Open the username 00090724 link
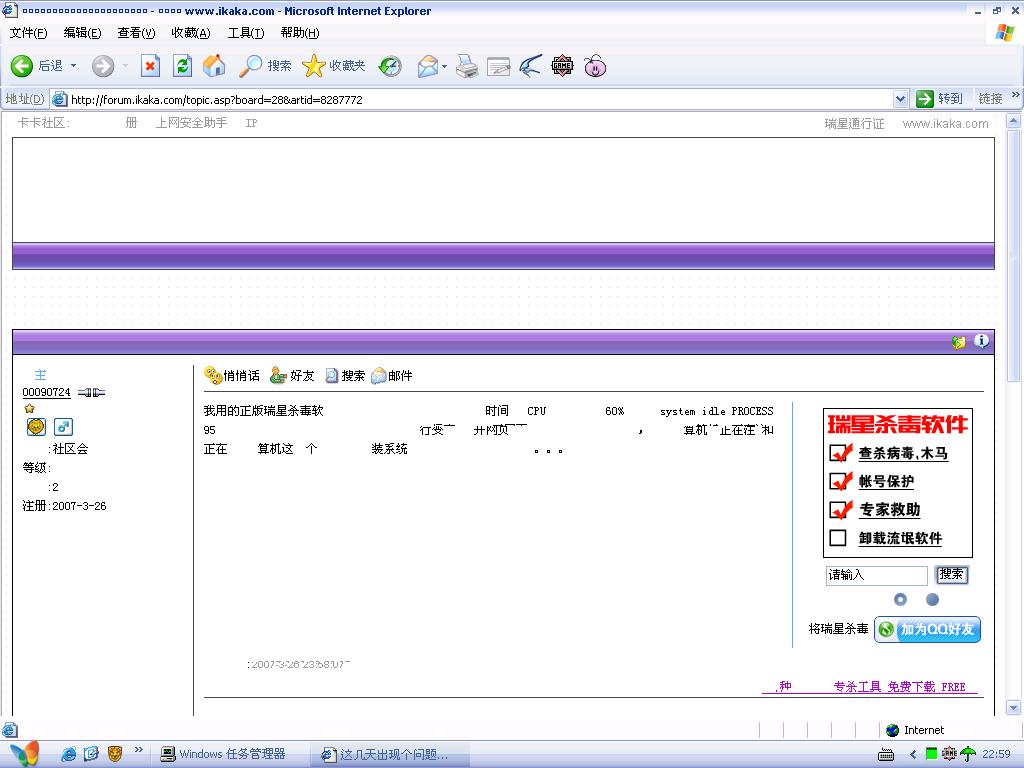Viewport: 1024px width, 768px height. coord(46,392)
